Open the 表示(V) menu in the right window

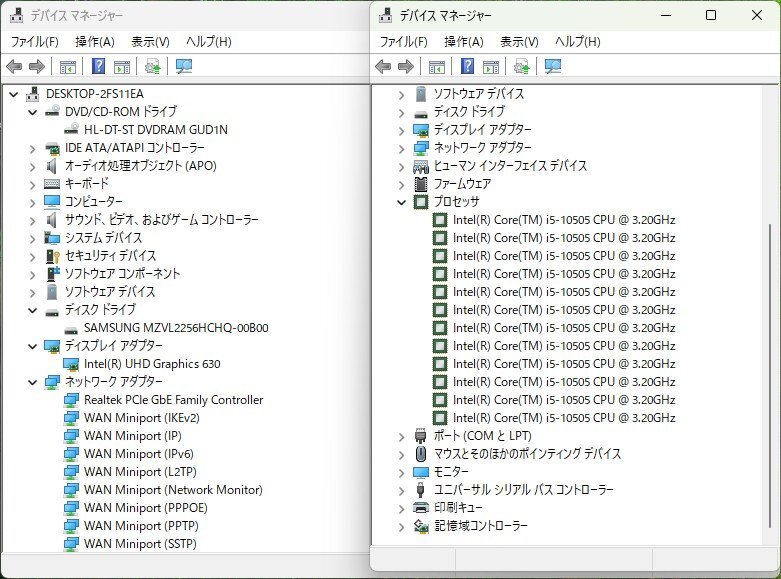[x=519, y=42]
